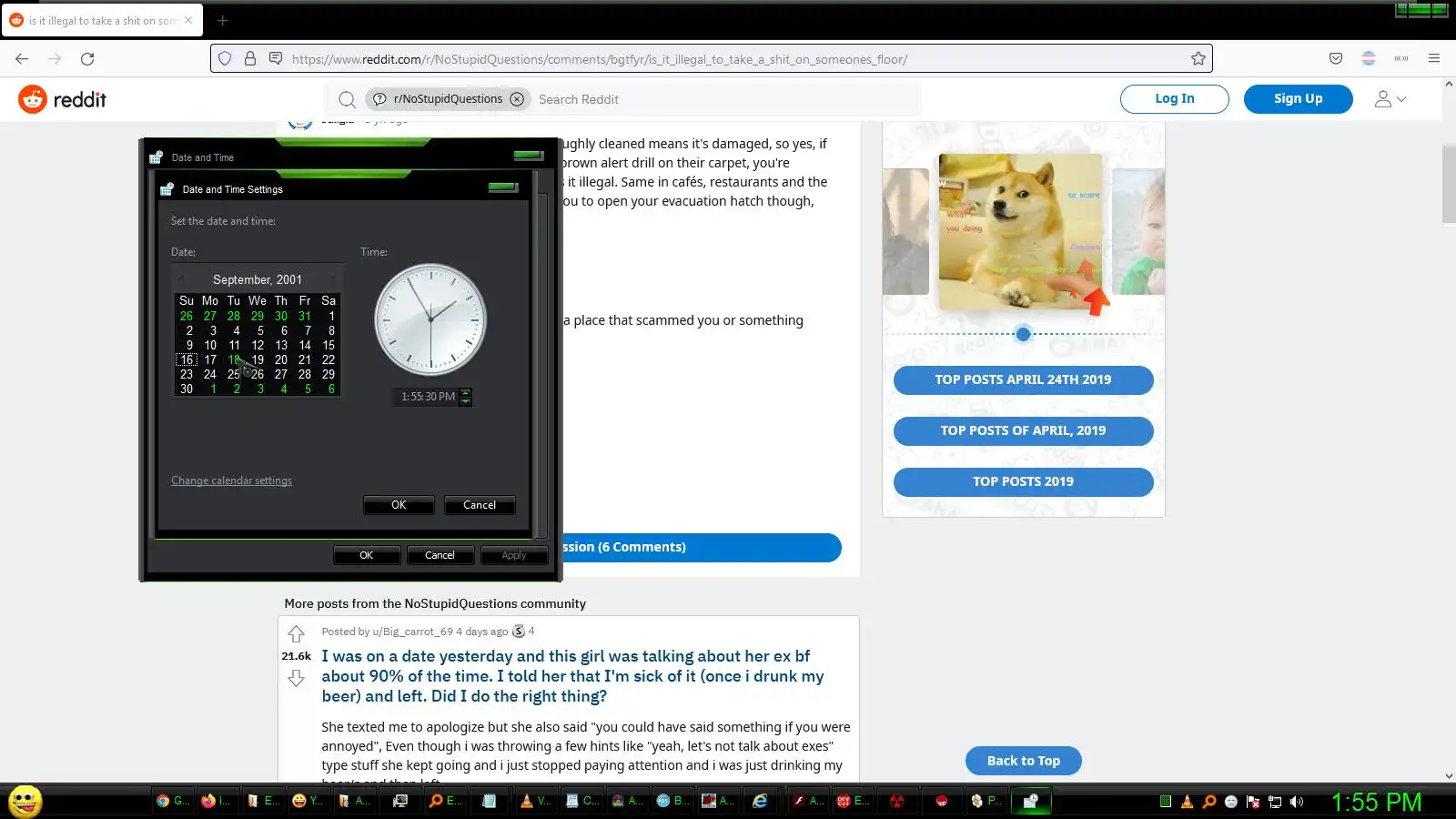Downvote the Big_carrot_69 post
Viewport: 1456px width, 819px height.
click(296, 678)
